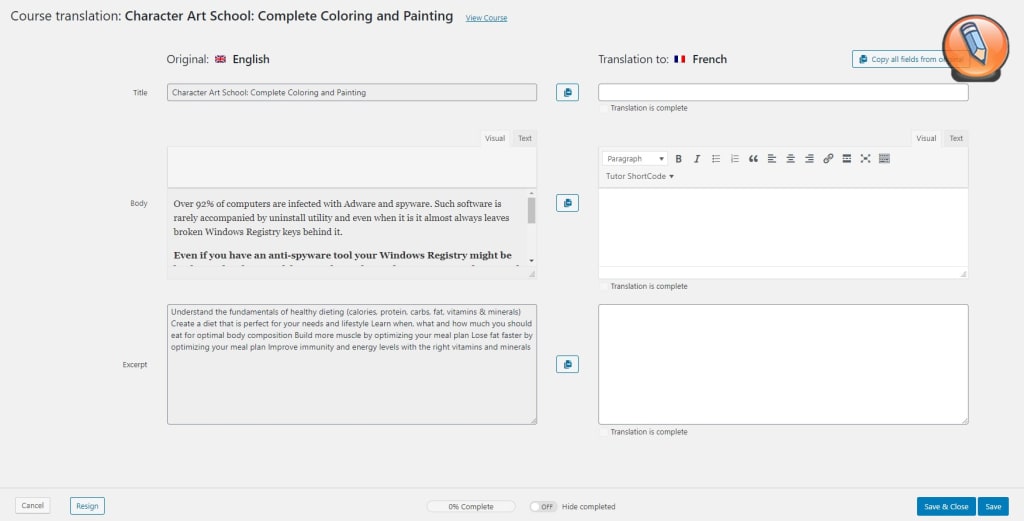Click the French flag icon
This screenshot has width=1024, height=521.
point(680,59)
